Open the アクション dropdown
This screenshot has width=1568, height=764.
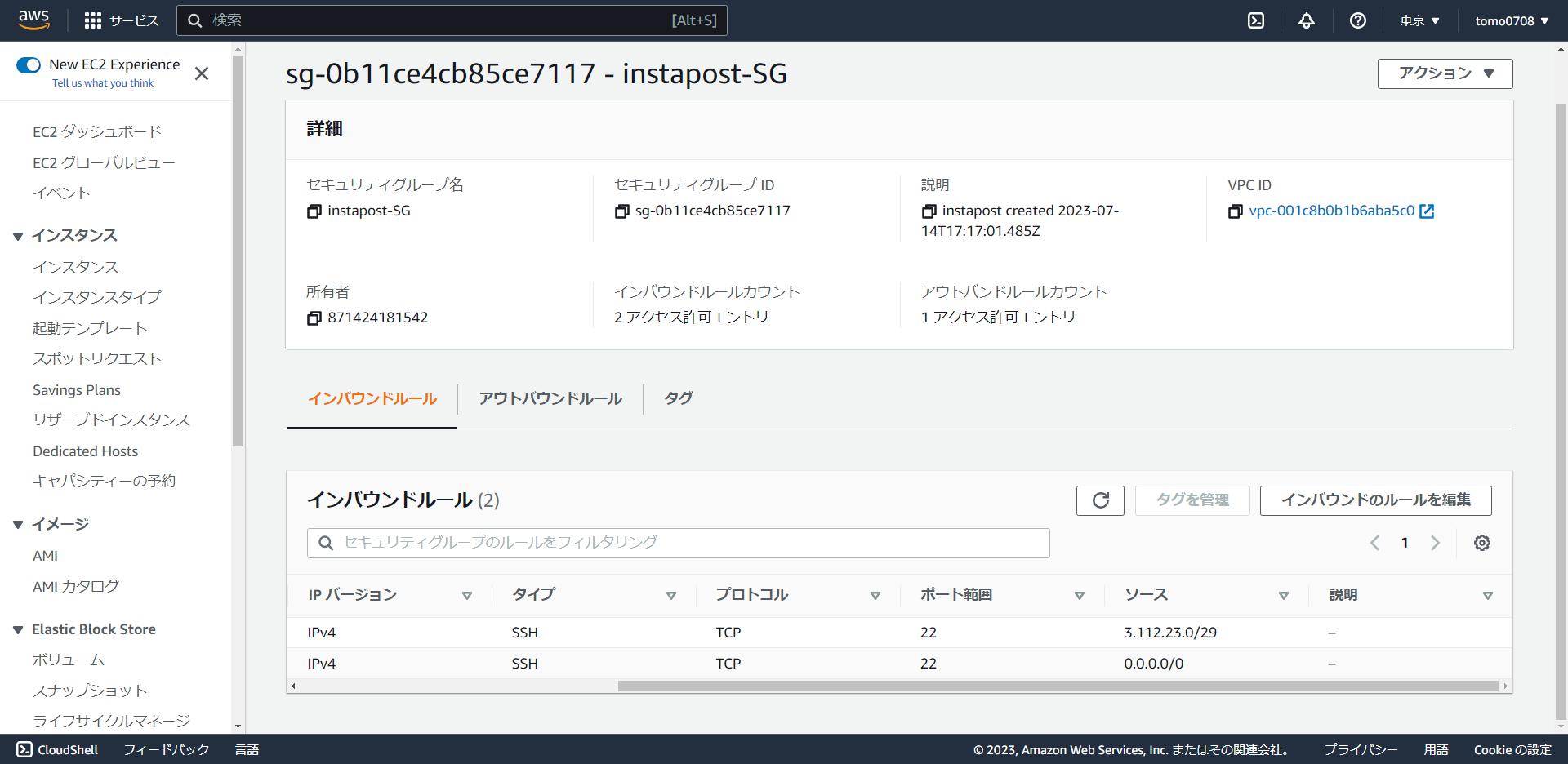[x=1444, y=73]
